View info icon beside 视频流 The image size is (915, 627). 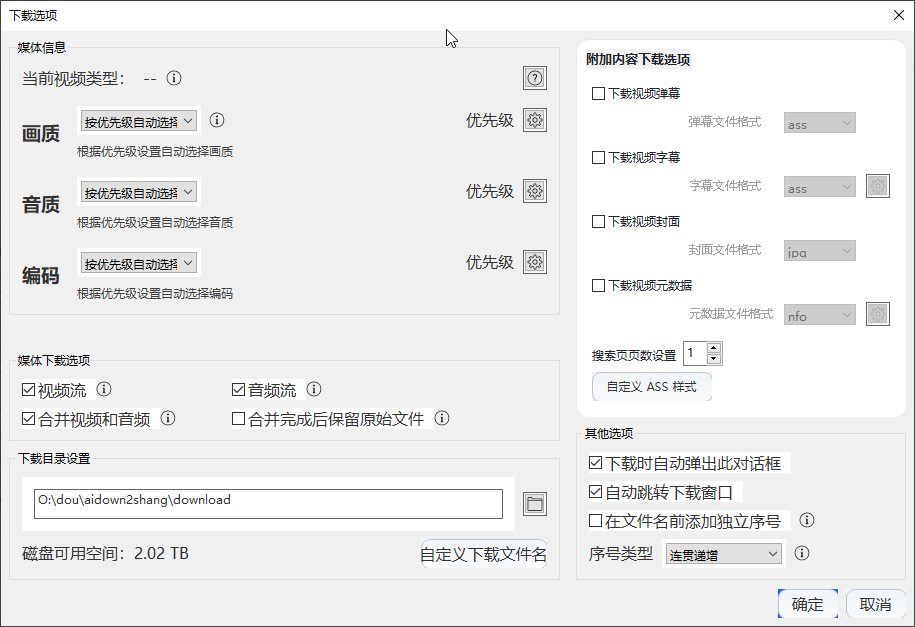[x=104, y=390]
